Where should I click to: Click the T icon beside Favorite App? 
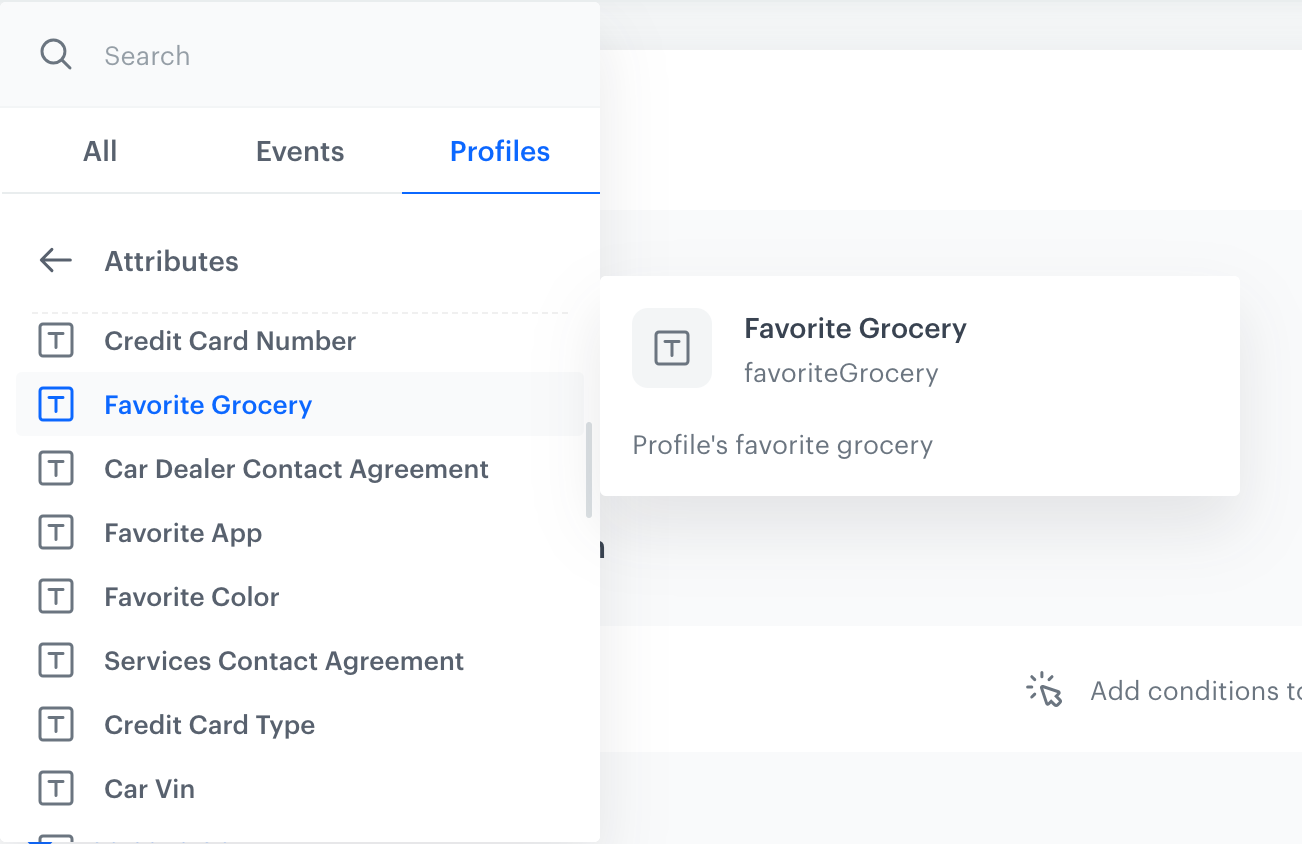[x=56, y=532]
